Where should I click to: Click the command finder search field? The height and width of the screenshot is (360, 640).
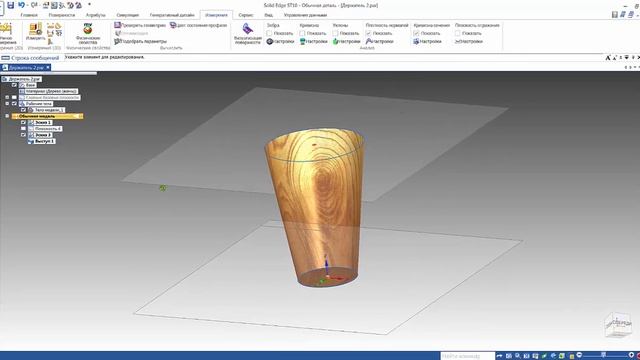(467, 356)
